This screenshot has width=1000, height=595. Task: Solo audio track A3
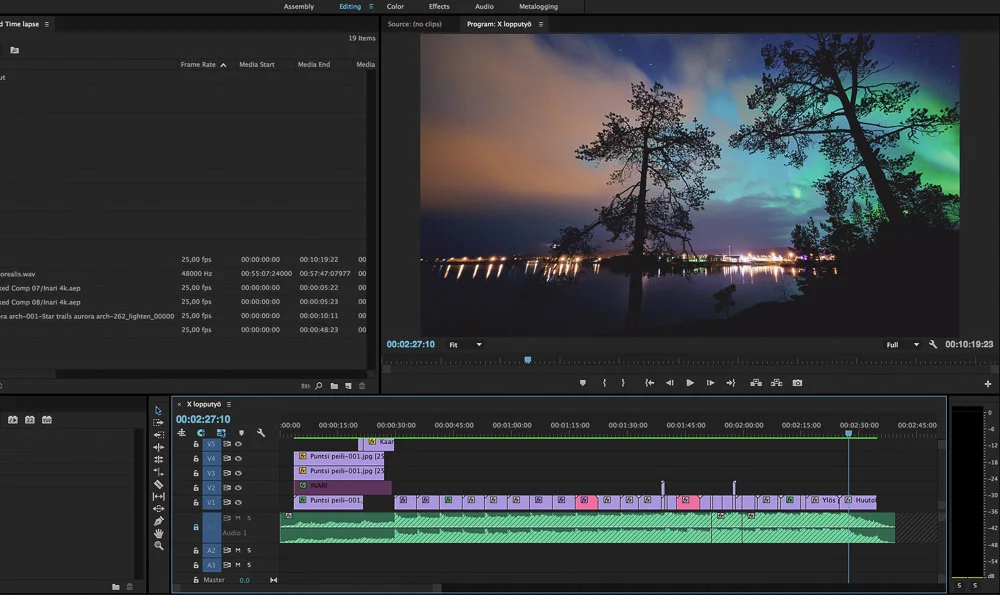click(x=249, y=564)
